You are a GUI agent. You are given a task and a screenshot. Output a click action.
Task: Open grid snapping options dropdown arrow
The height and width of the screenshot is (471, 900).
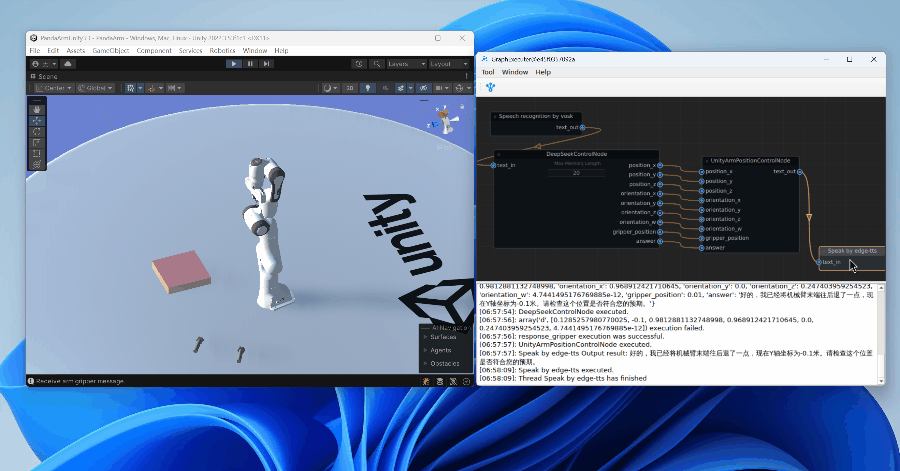pyautogui.click(x=140, y=88)
